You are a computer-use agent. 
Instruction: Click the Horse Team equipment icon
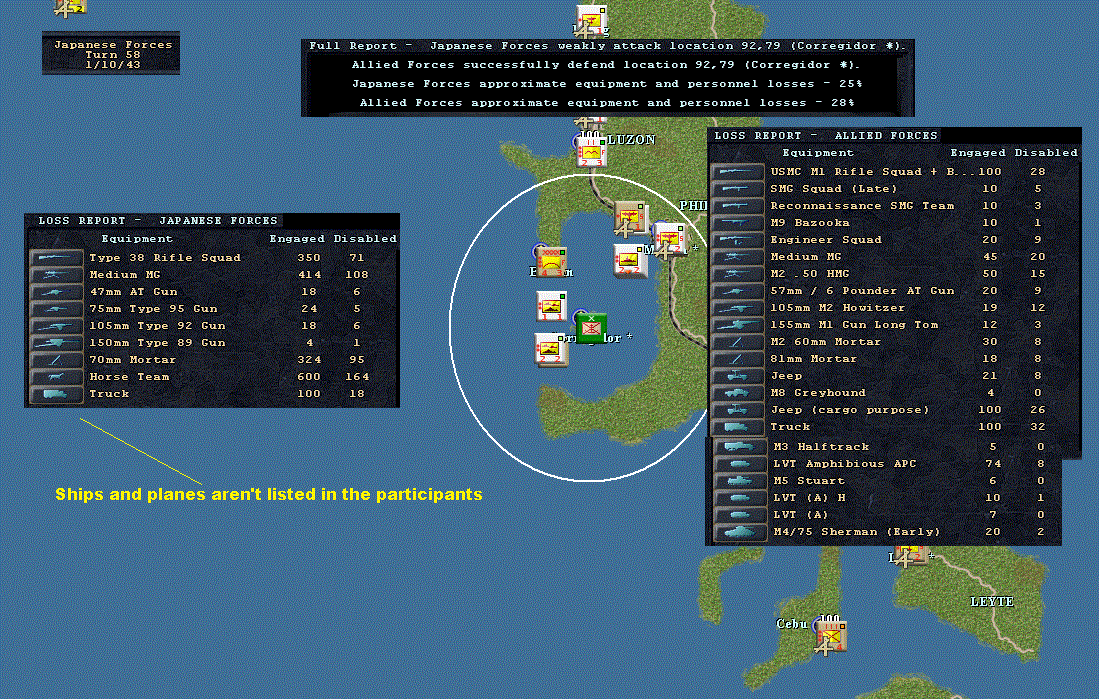click(57, 376)
